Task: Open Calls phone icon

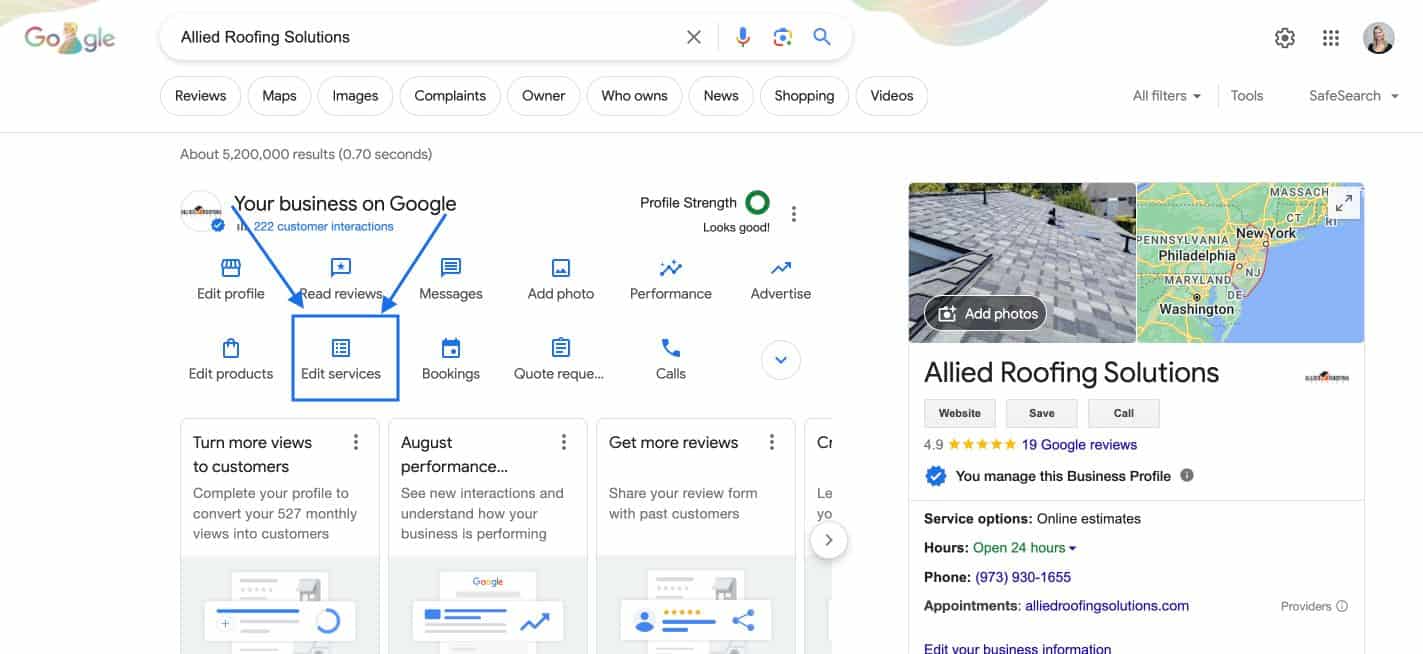Action: 671,348
